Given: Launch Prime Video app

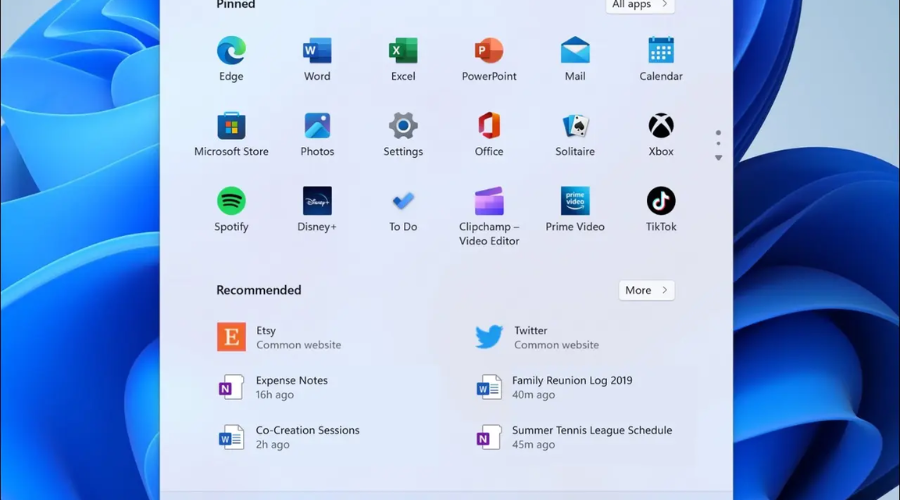Looking at the screenshot, I should point(575,201).
